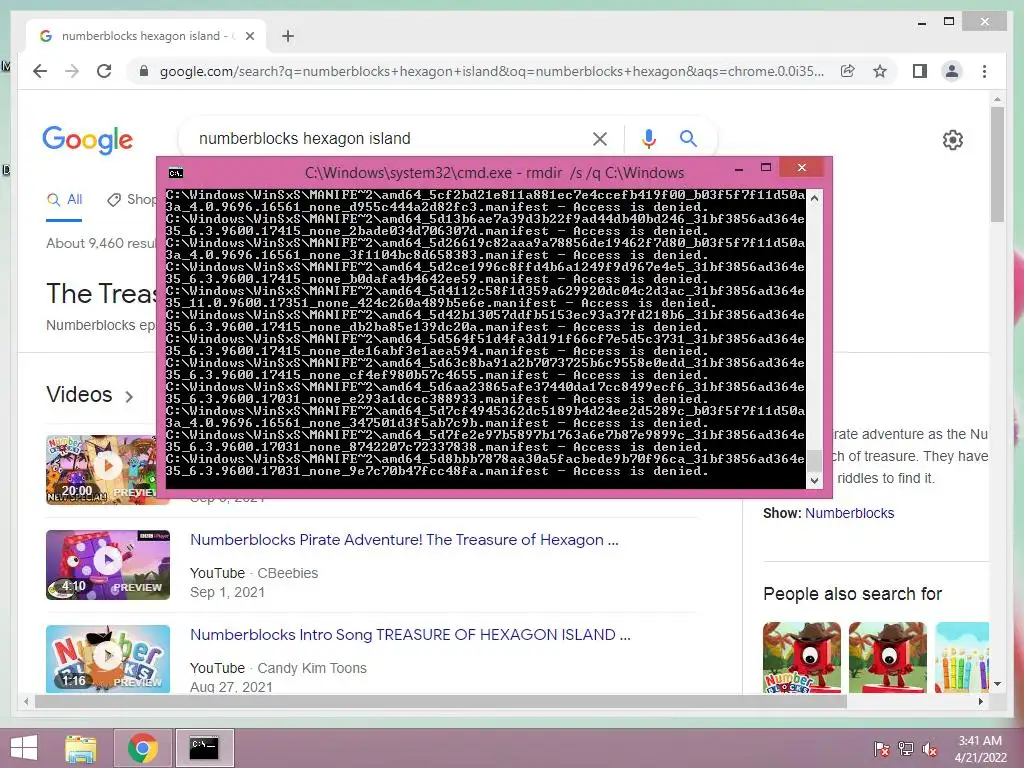Open the 1:16 Intro Song thumbnail

click(108, 659)
